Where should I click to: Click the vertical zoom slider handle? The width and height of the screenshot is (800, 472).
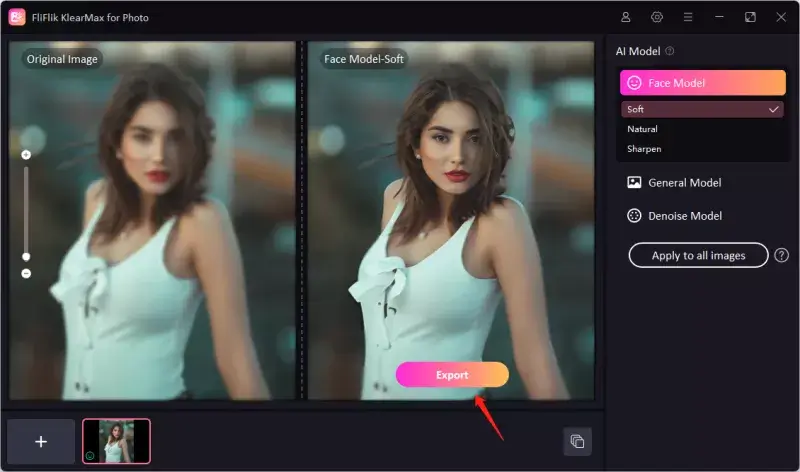26,256
